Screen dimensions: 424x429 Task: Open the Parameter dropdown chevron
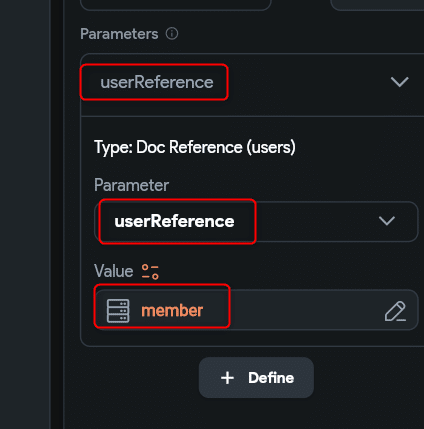387,221
